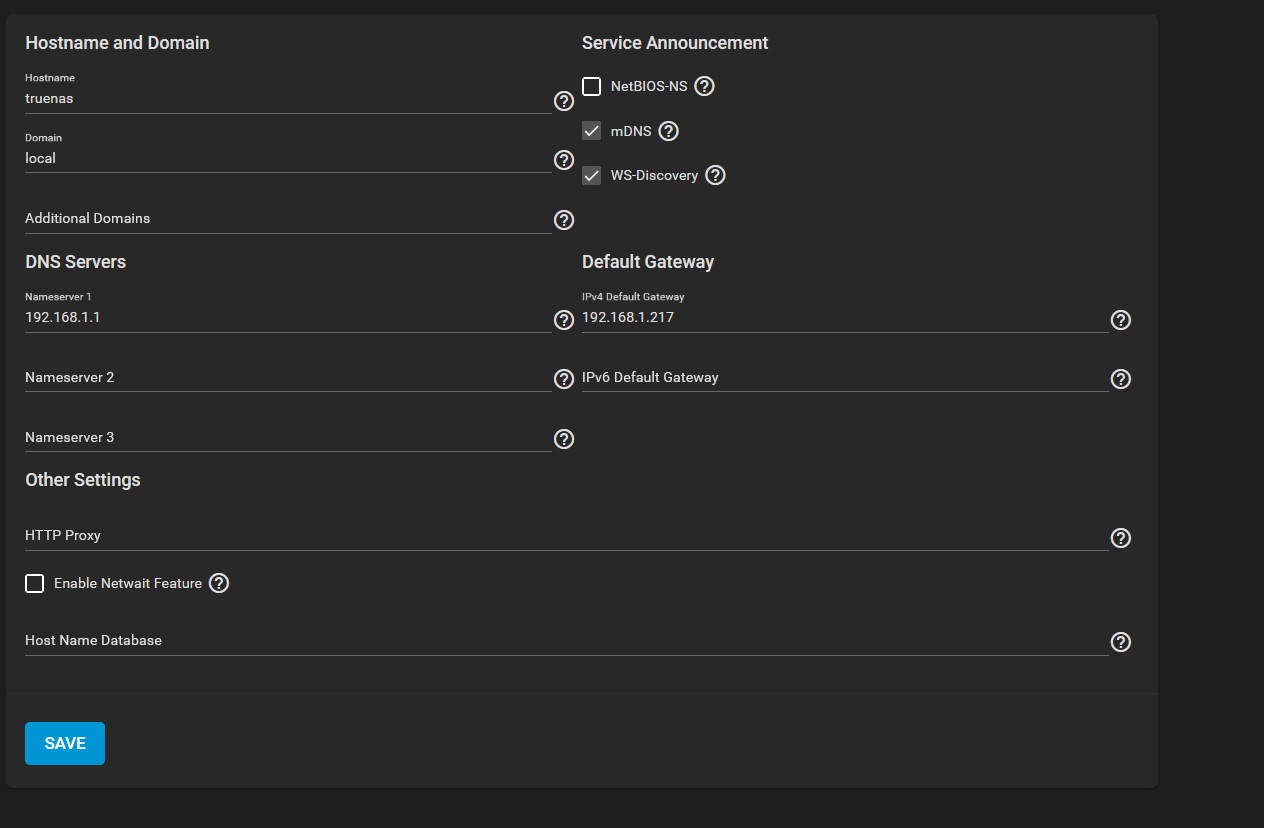1264x828 pixels.
Task: Click the Service Announcement heading
Action: pos(675,43)
